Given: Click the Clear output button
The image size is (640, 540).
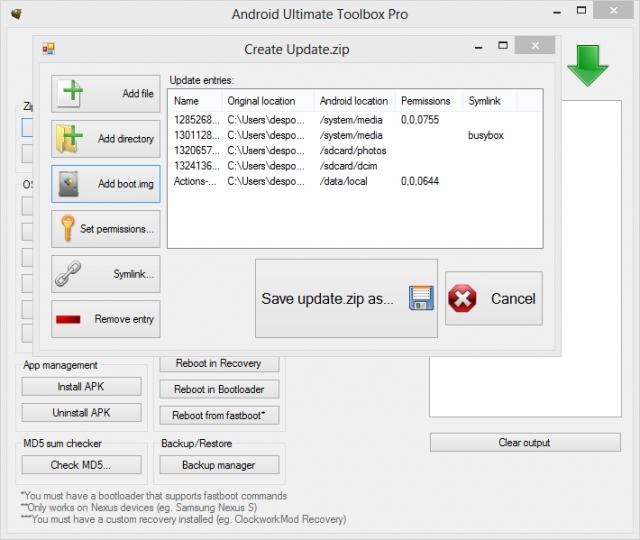Looking at the screenshot, I should pos(525,442).
